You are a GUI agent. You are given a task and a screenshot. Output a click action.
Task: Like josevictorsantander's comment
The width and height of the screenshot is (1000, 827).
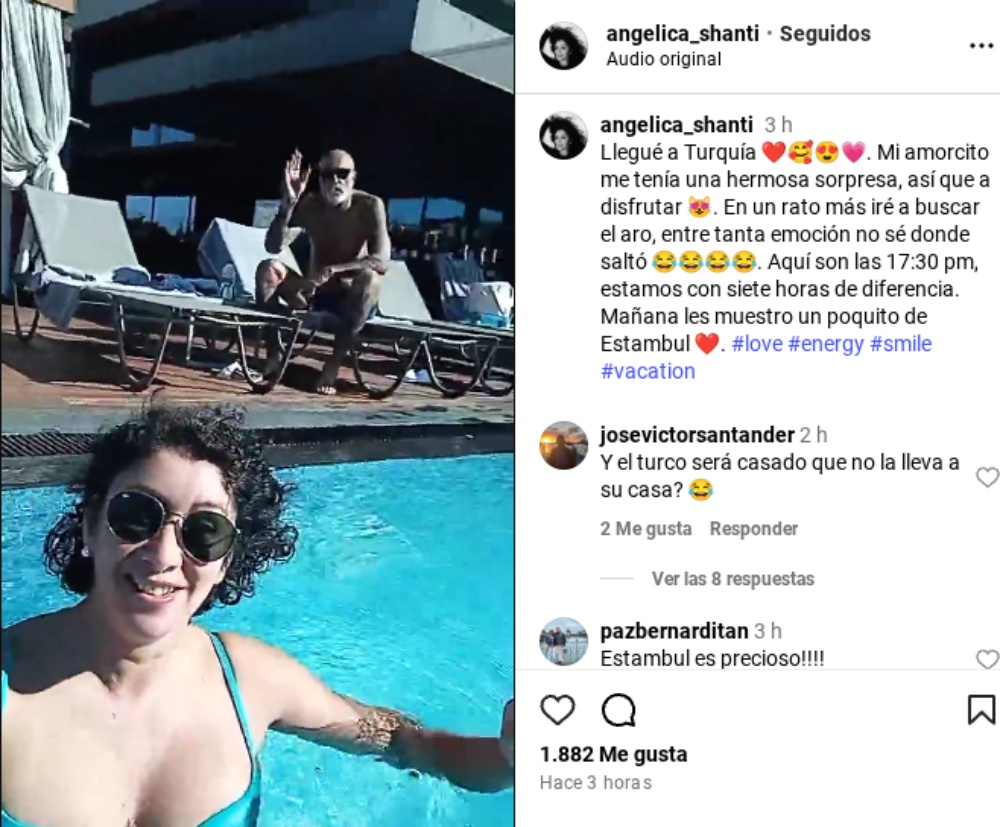(987, 476)
